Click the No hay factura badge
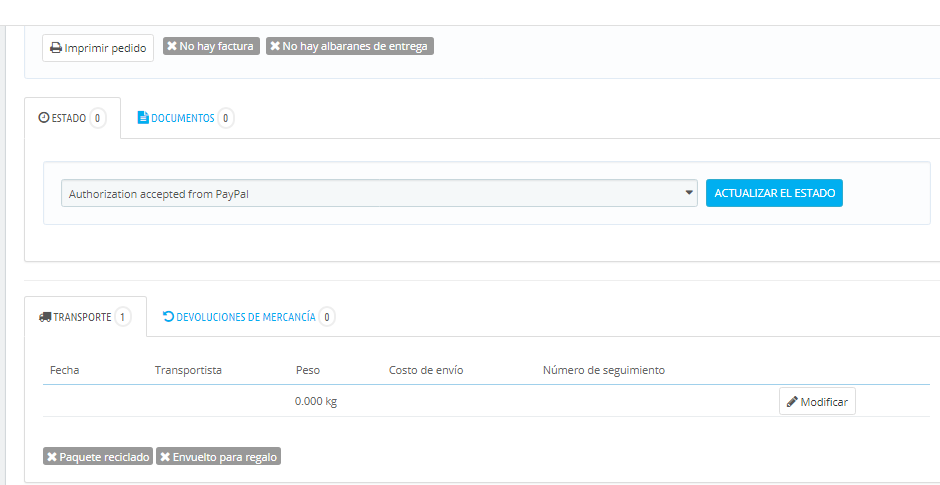 [x=211, y=46]
